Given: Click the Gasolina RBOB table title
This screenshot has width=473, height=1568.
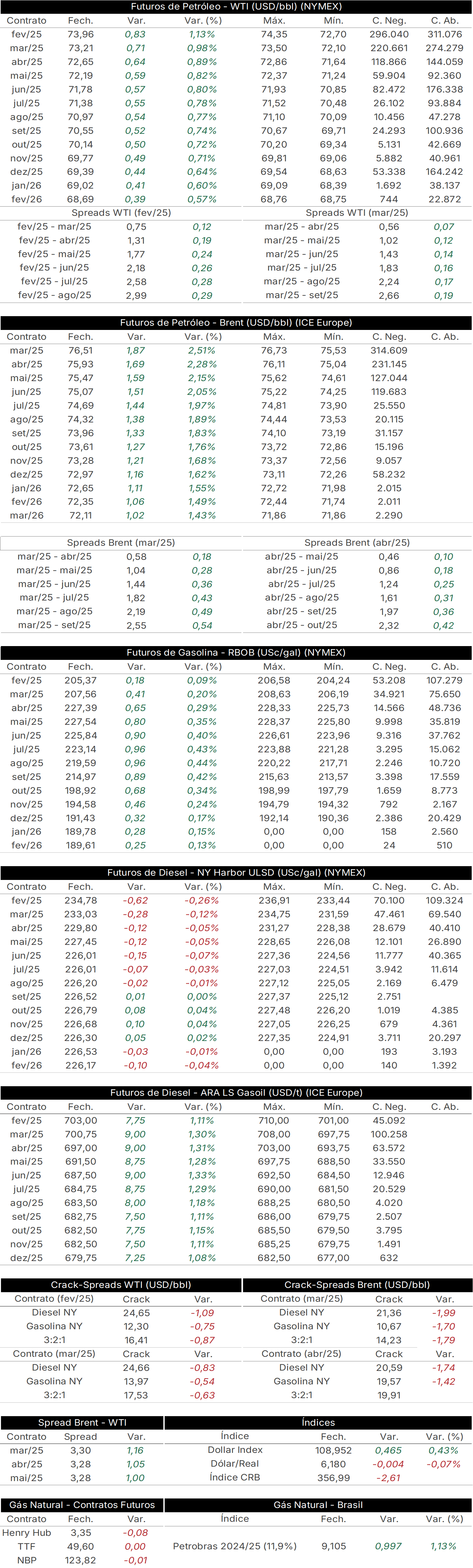Looking at the screenshot, I should click(x=236, y=652).
